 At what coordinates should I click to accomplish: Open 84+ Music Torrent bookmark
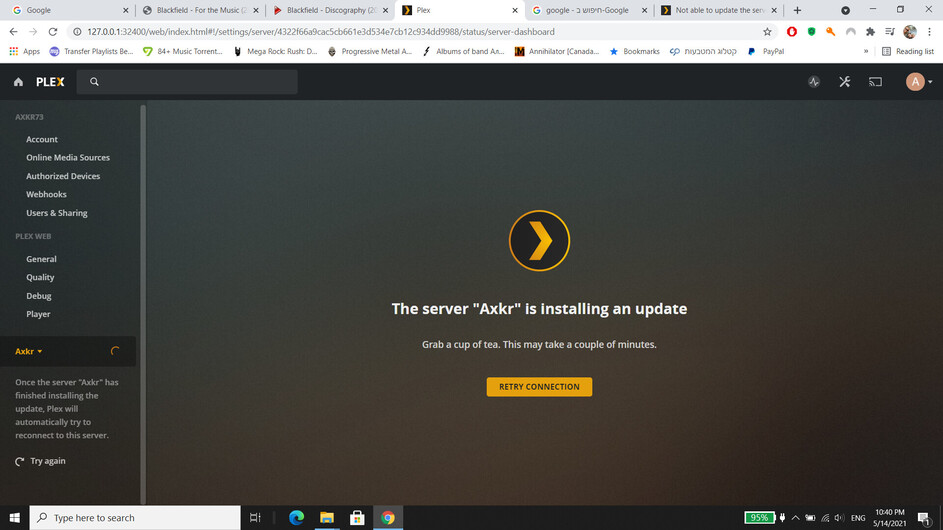tap(182, 52)
